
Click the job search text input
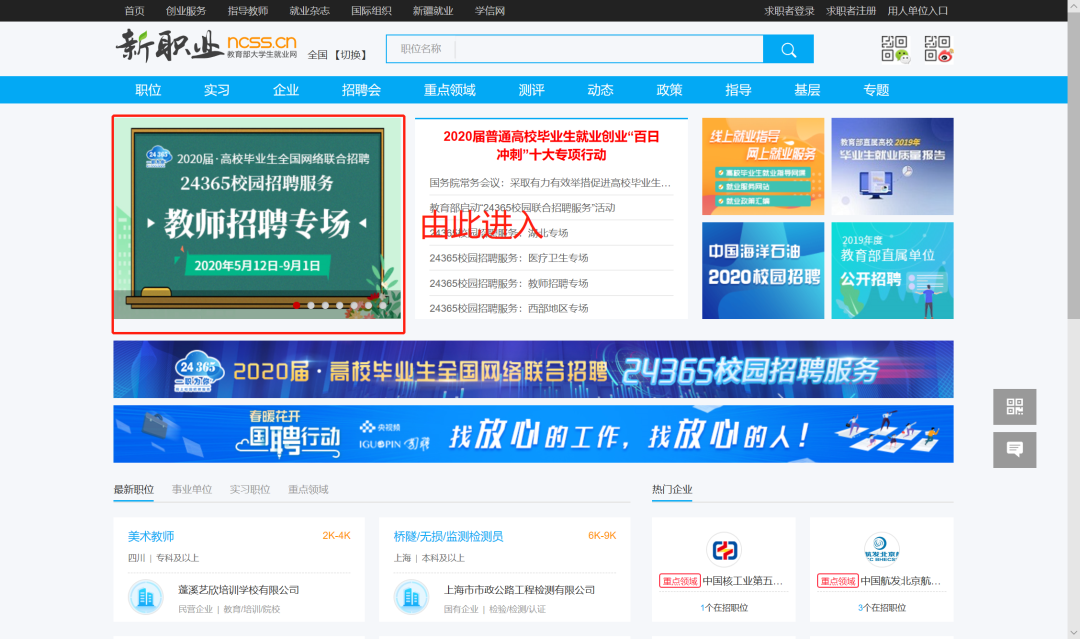point(609,49)
